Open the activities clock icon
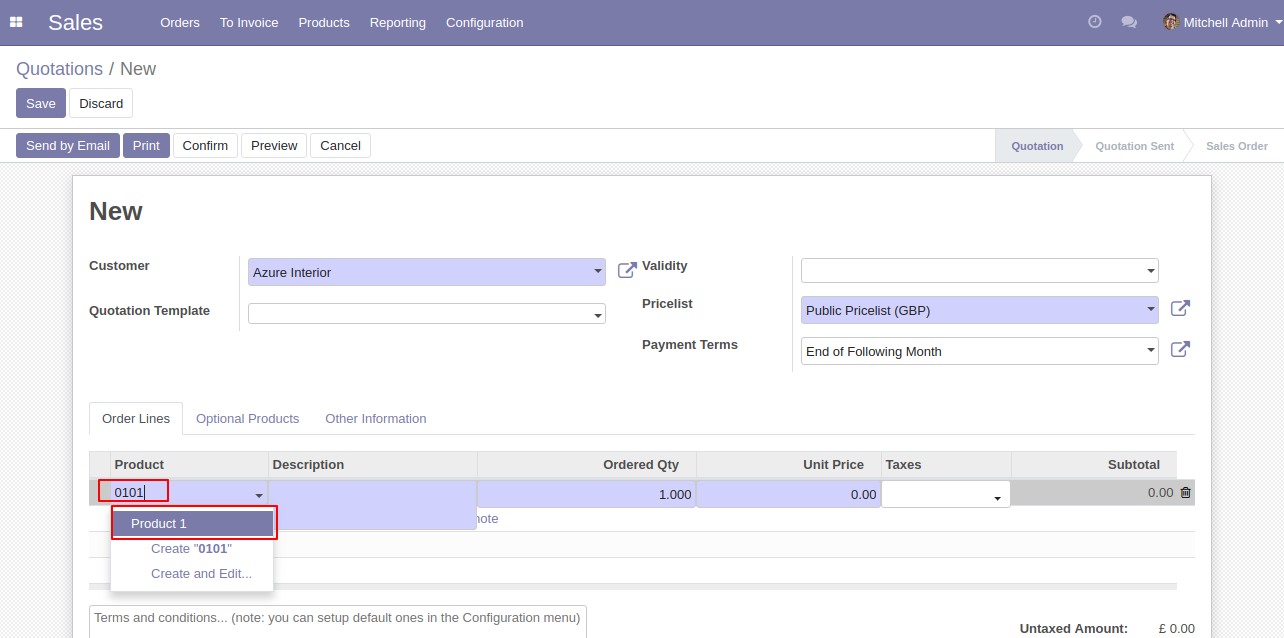Viewport: 1284px width, 638px height. (1095, 22)
